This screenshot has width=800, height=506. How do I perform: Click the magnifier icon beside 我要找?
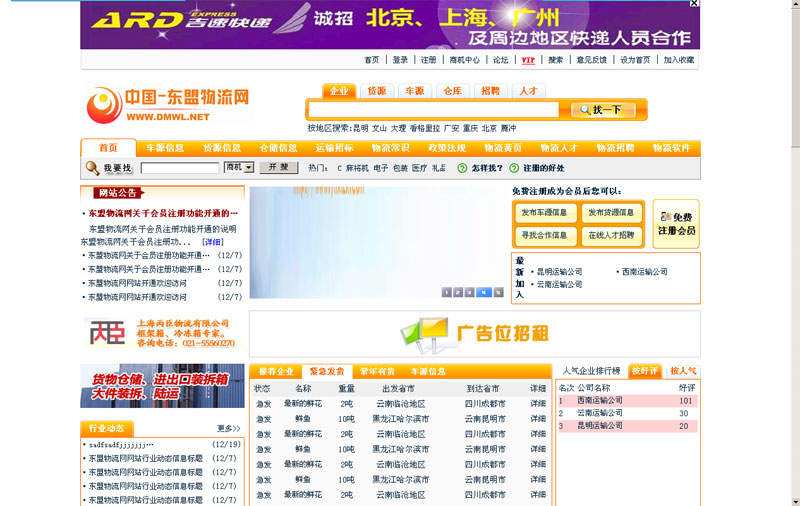pyautogui.click(x=92, y=168)
